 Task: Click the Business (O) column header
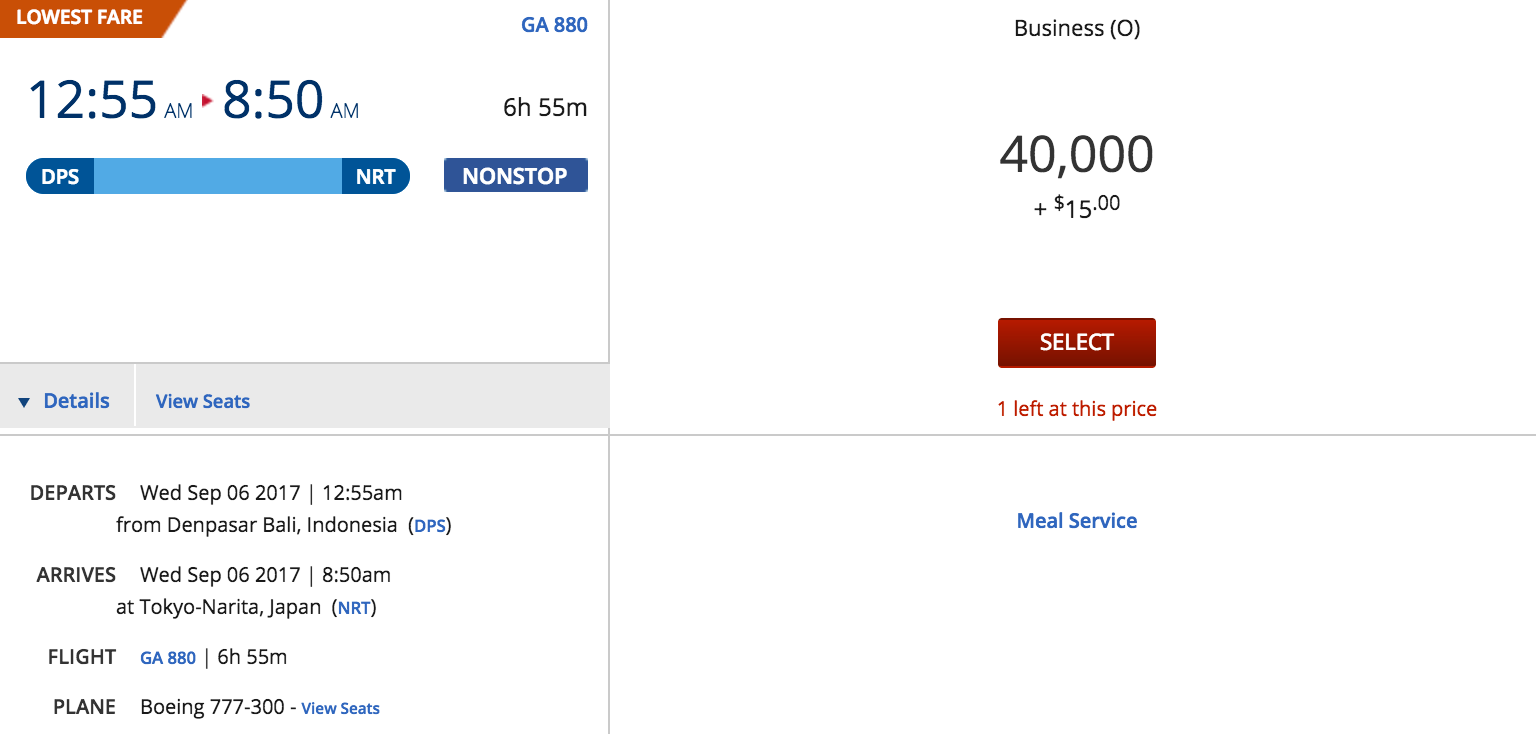[x=1076, y=28]
